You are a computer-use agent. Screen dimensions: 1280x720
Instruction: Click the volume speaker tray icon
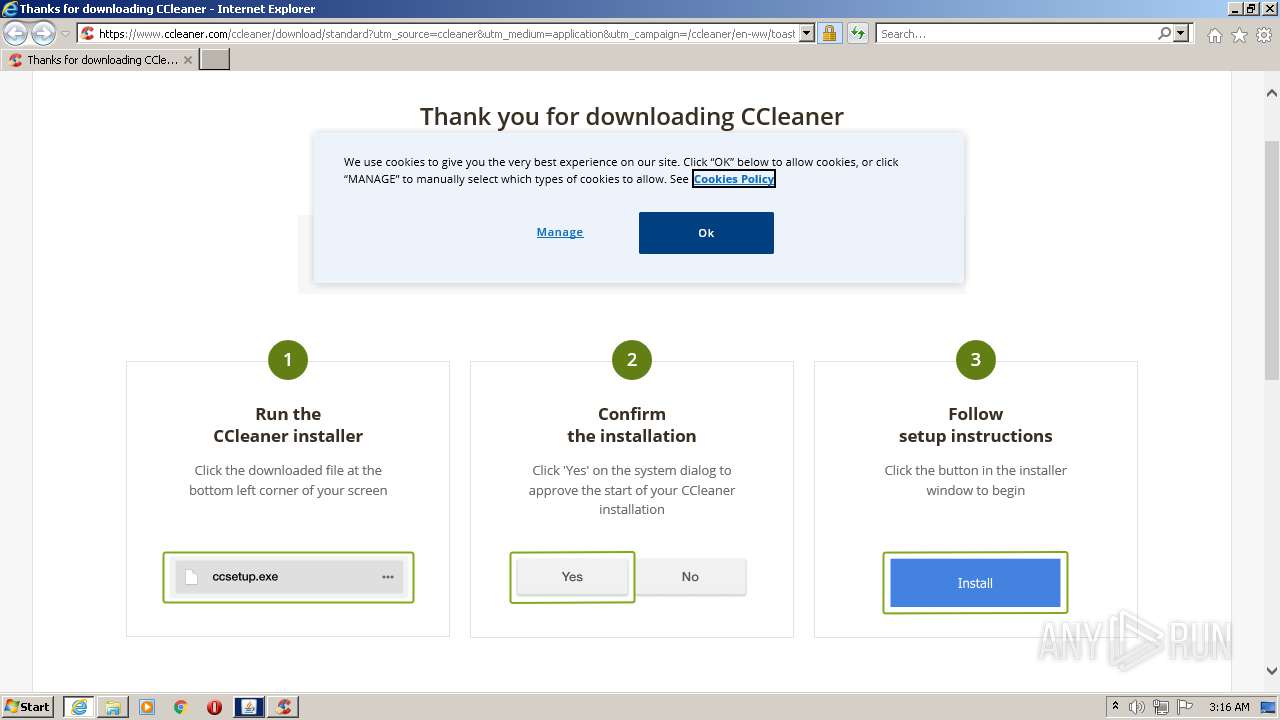tap(1137, 707)
